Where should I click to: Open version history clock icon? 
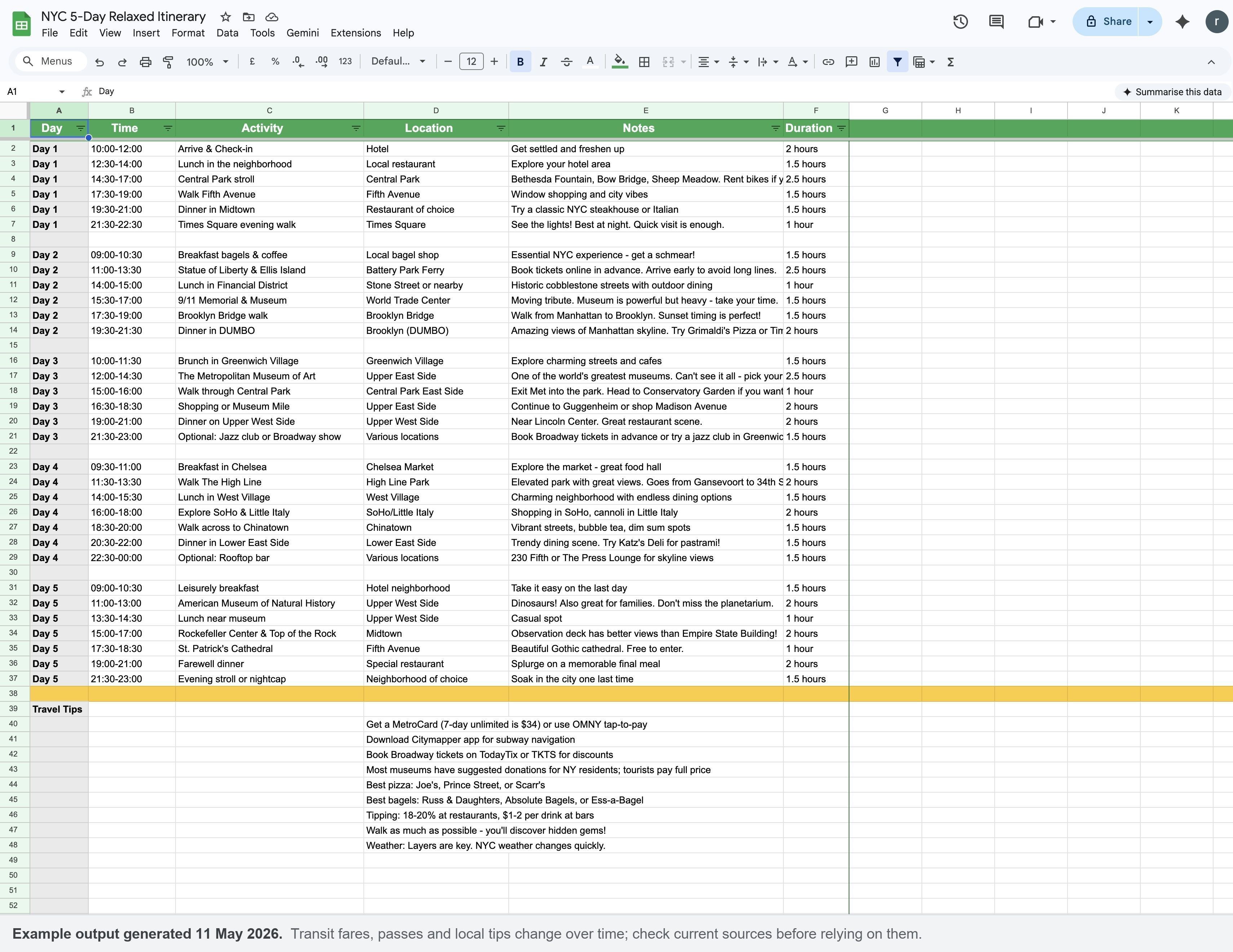[960, 22]
